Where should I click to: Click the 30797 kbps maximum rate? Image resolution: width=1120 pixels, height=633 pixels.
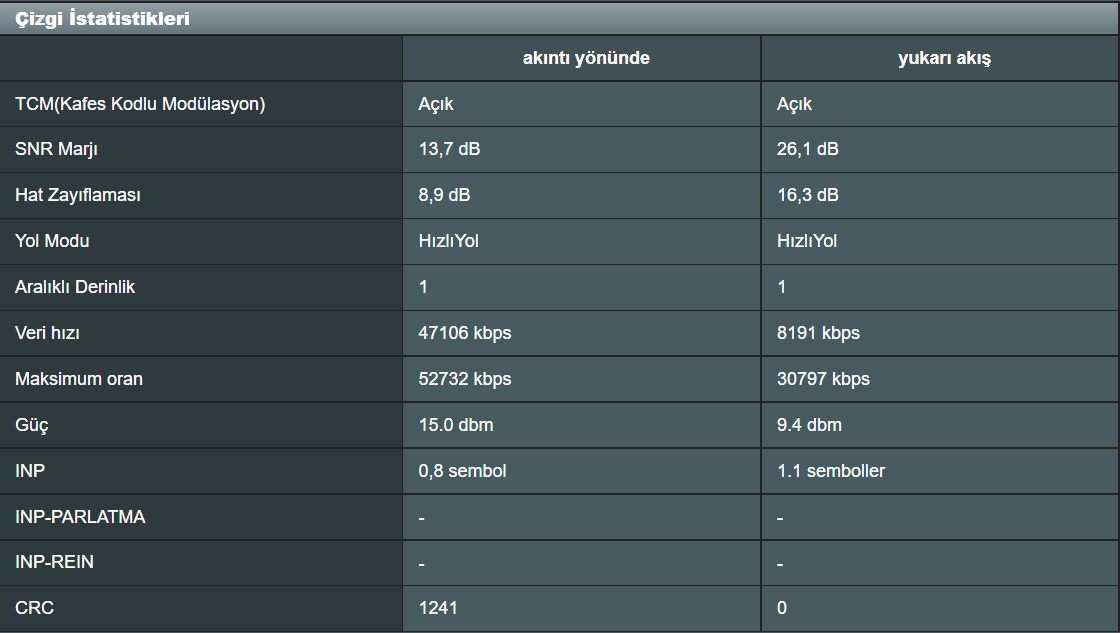[x=823, y=379]
